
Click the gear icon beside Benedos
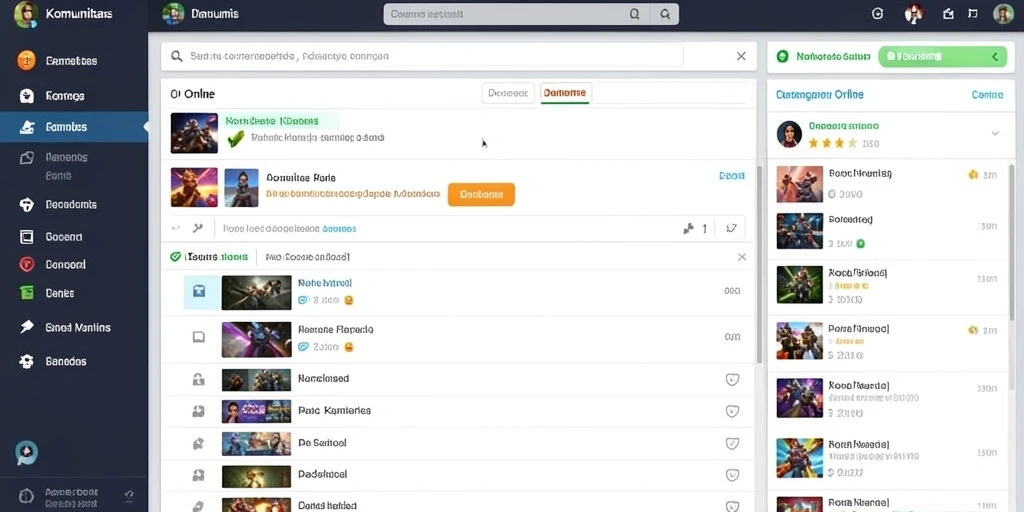point(26,361)
